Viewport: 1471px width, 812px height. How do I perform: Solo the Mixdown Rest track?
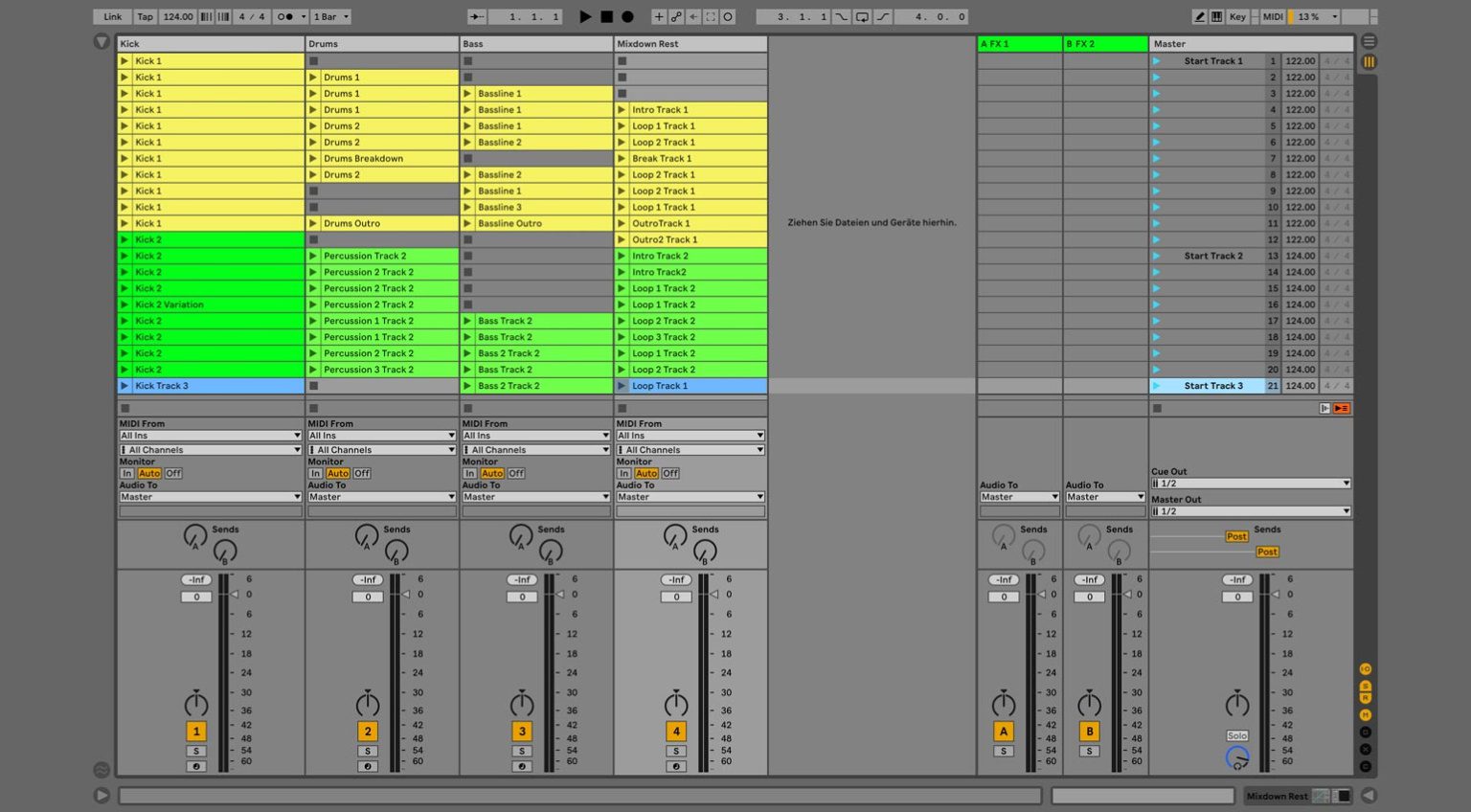(676, 751)
